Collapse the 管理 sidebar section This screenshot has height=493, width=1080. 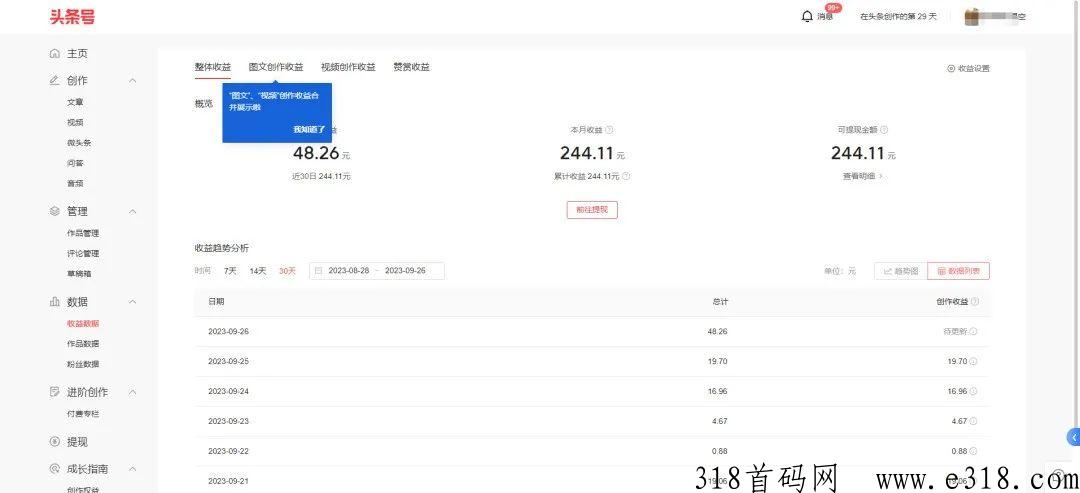coord(133,211)
